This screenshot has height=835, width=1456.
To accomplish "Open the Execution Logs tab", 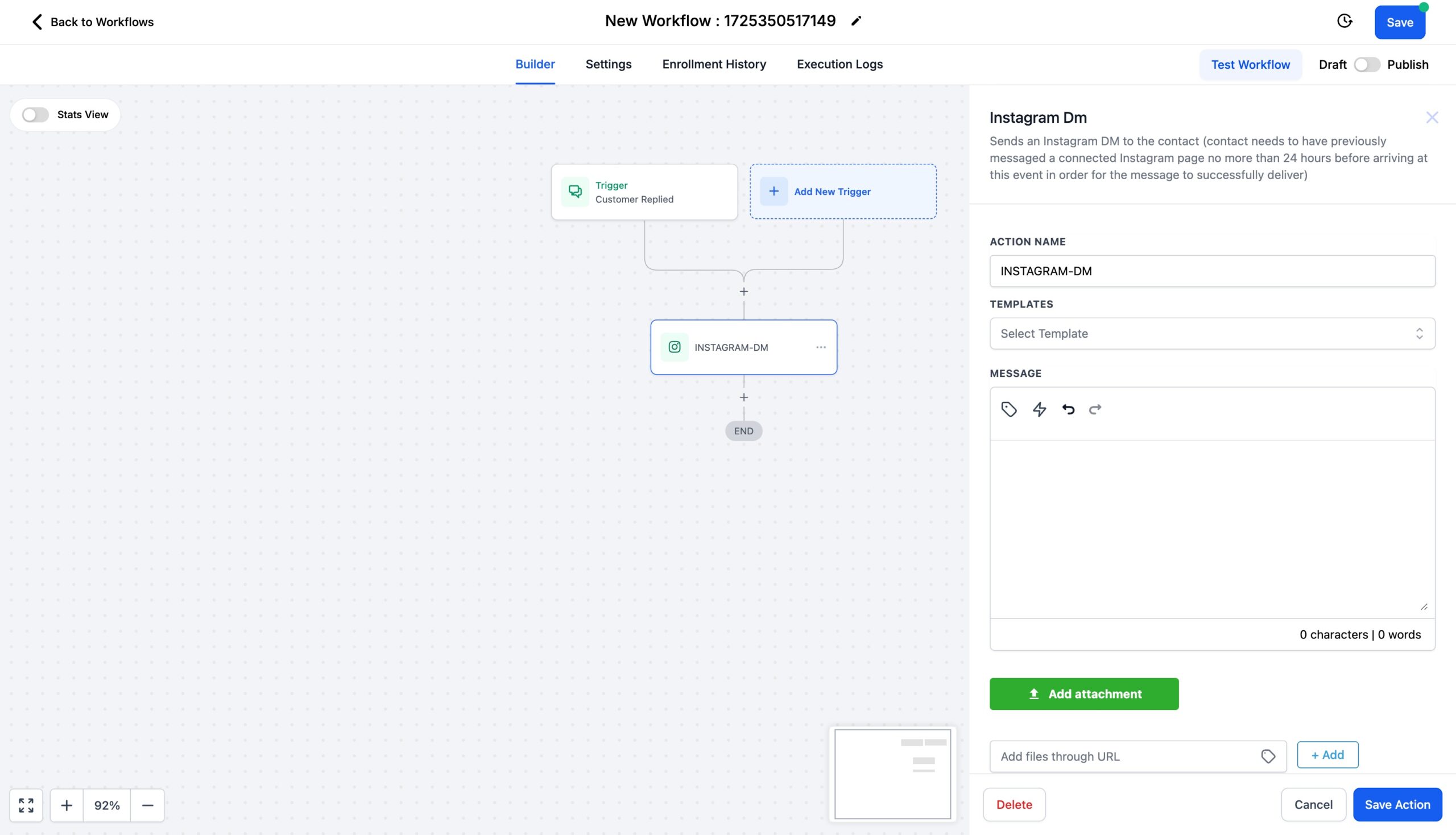I will [x=839, y=64].
